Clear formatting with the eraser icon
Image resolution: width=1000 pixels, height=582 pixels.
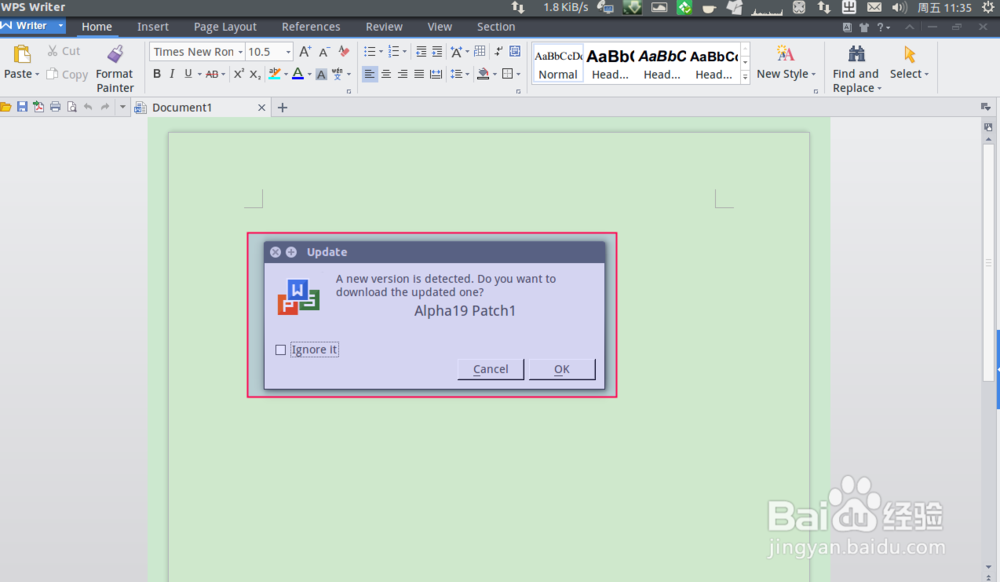[344, 52]
